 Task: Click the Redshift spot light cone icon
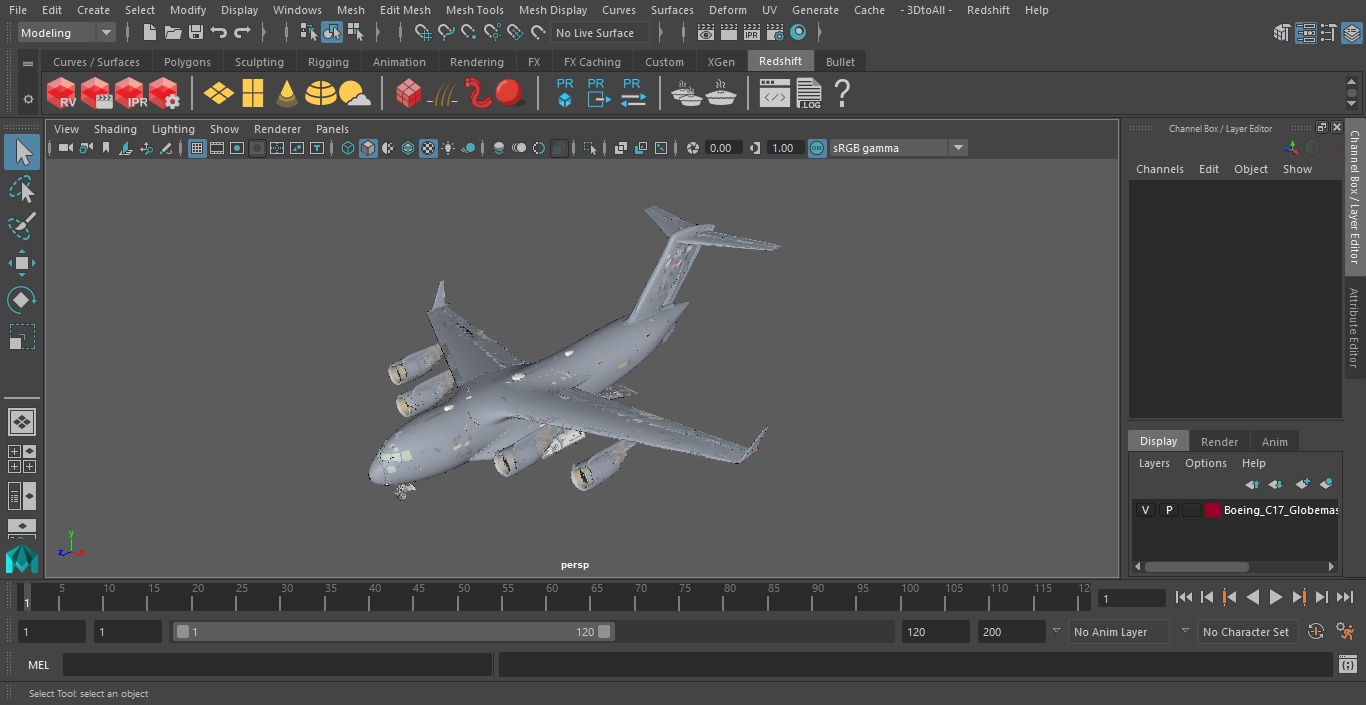click(x=287, y=93)
